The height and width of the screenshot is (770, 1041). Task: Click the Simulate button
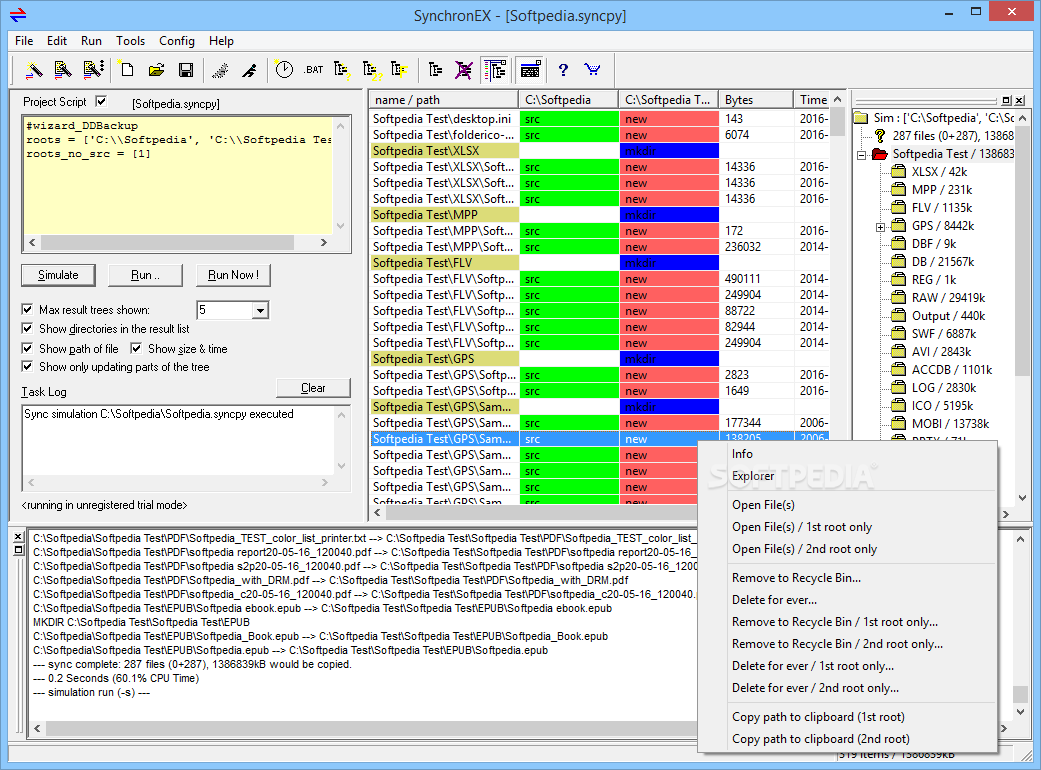[x=58, y=275]
